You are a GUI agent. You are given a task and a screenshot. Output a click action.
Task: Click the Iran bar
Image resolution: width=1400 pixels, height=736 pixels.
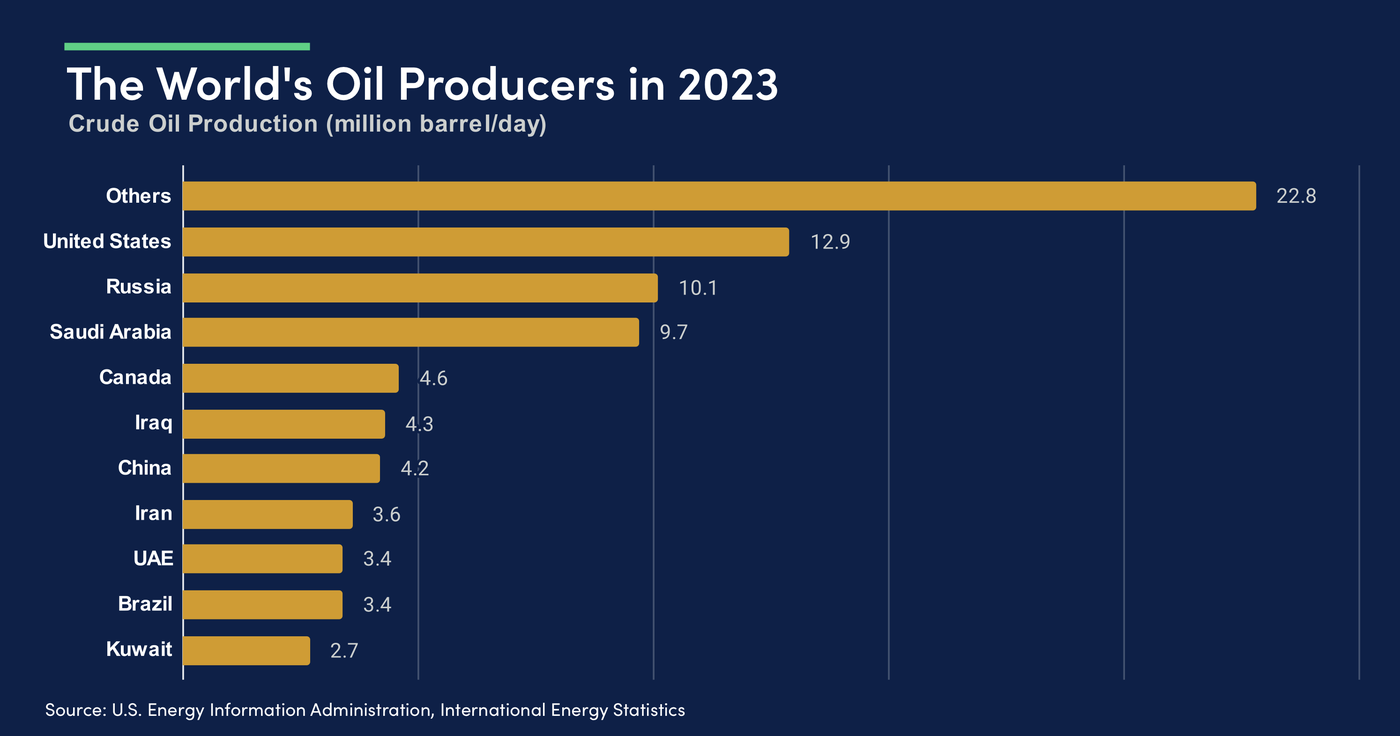pos(265,513)
